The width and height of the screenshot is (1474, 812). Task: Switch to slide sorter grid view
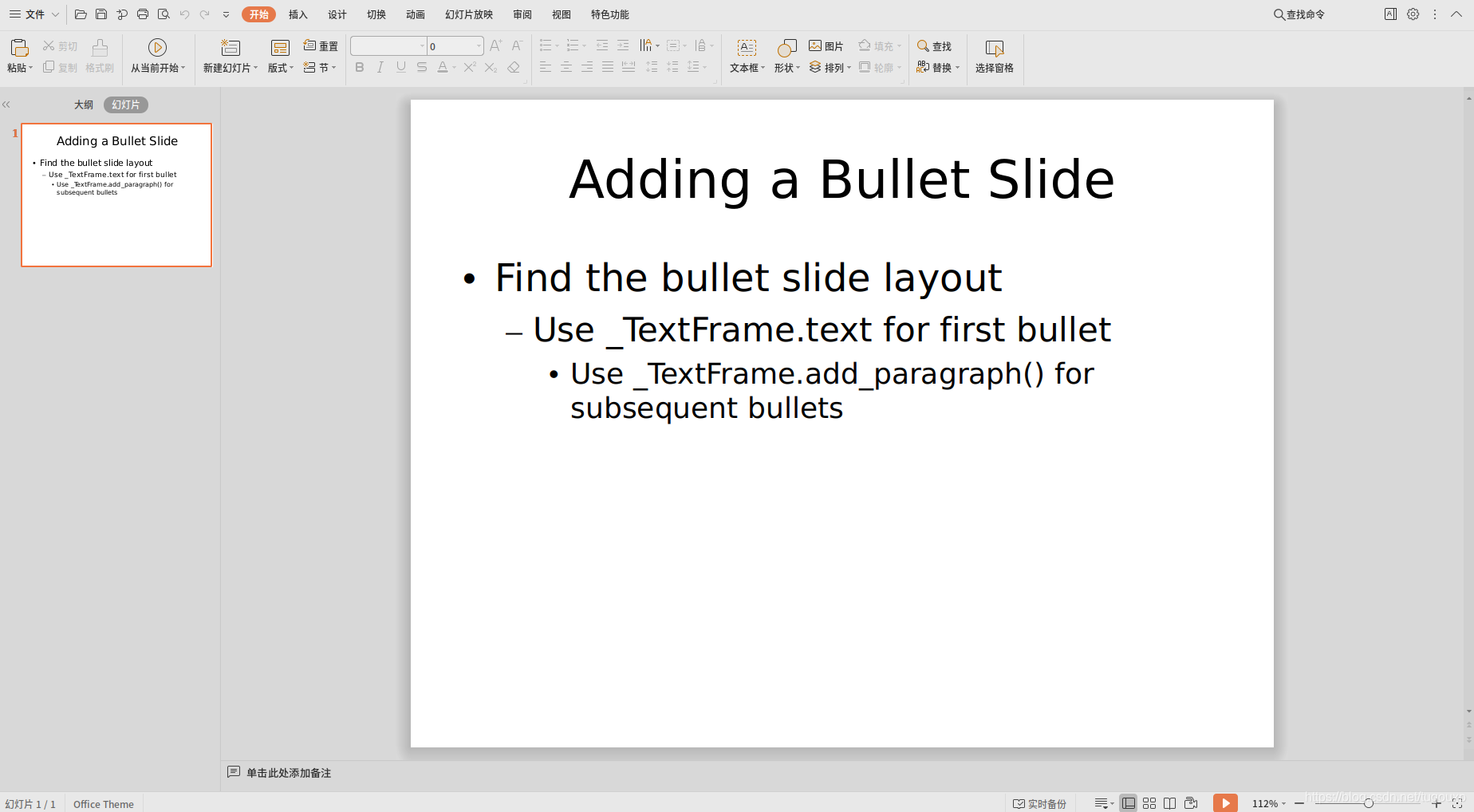click(1149, 803)
